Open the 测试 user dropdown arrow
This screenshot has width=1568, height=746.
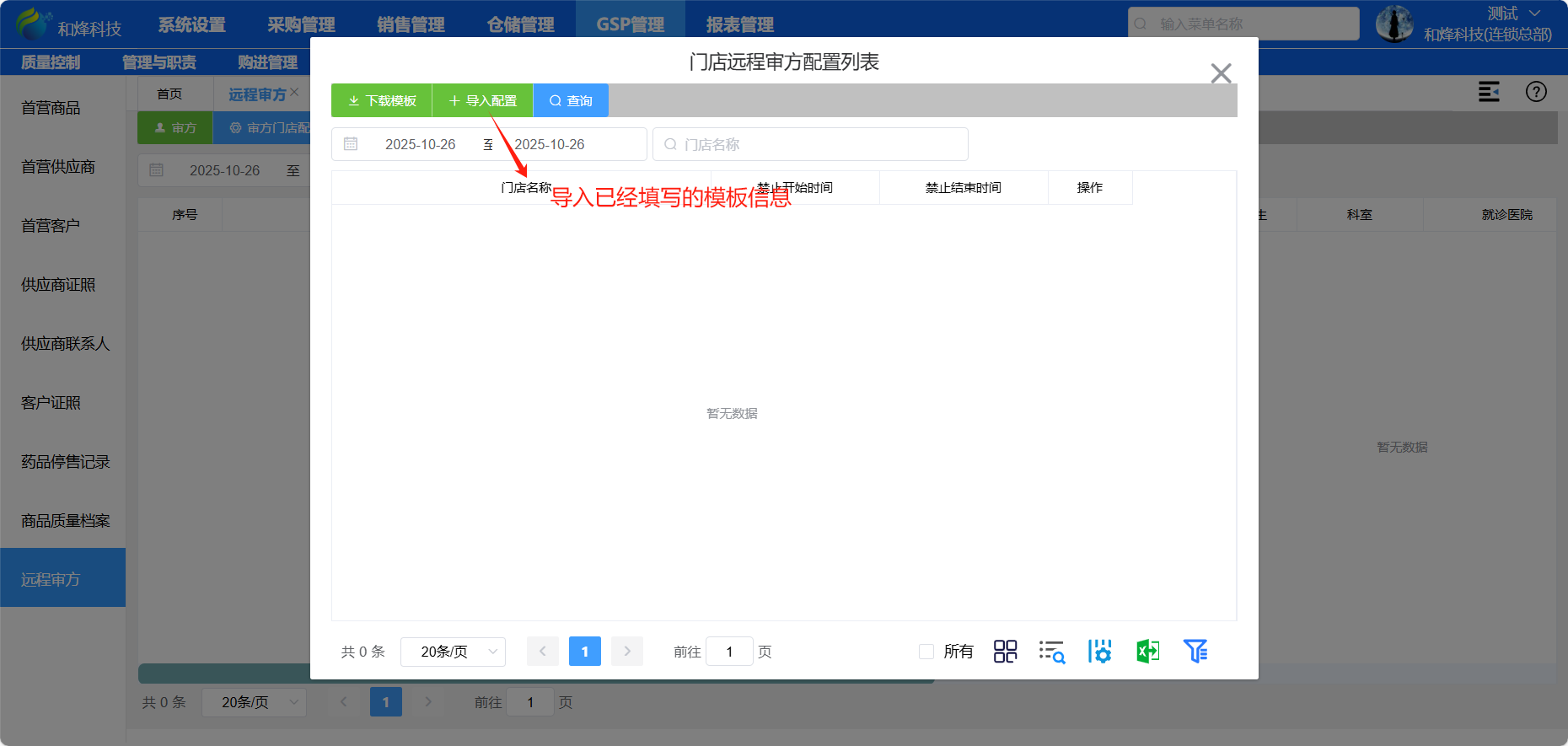click(1534, 13)
